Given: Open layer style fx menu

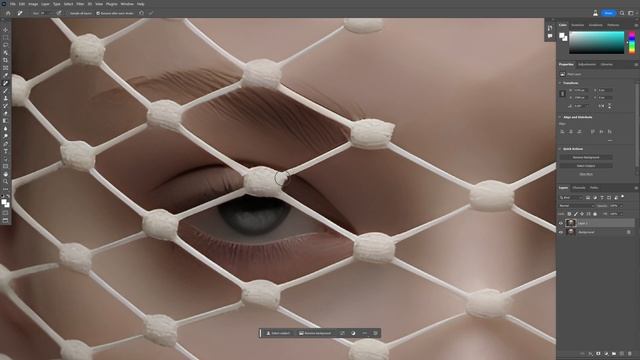Looking at the screenshot, I should [591, 353].
